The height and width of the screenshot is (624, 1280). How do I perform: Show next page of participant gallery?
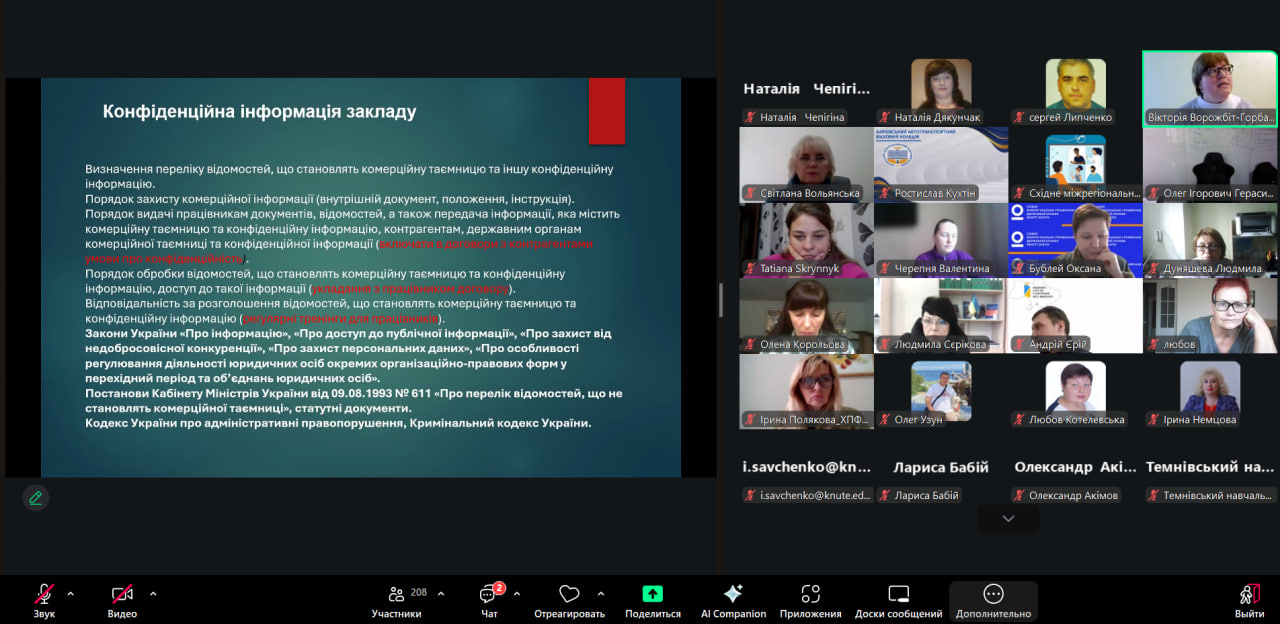point(1008,518)
